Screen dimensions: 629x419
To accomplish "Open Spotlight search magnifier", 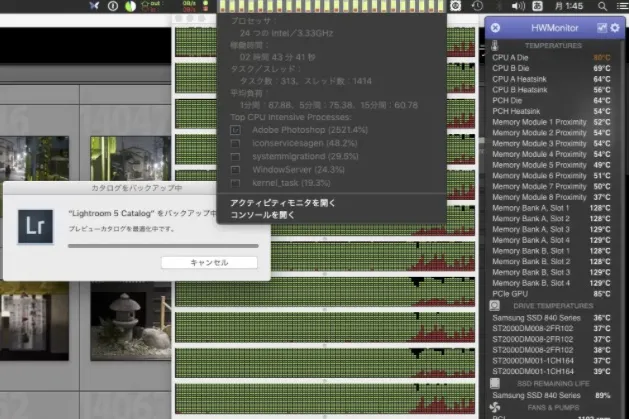I will point(602,6).
